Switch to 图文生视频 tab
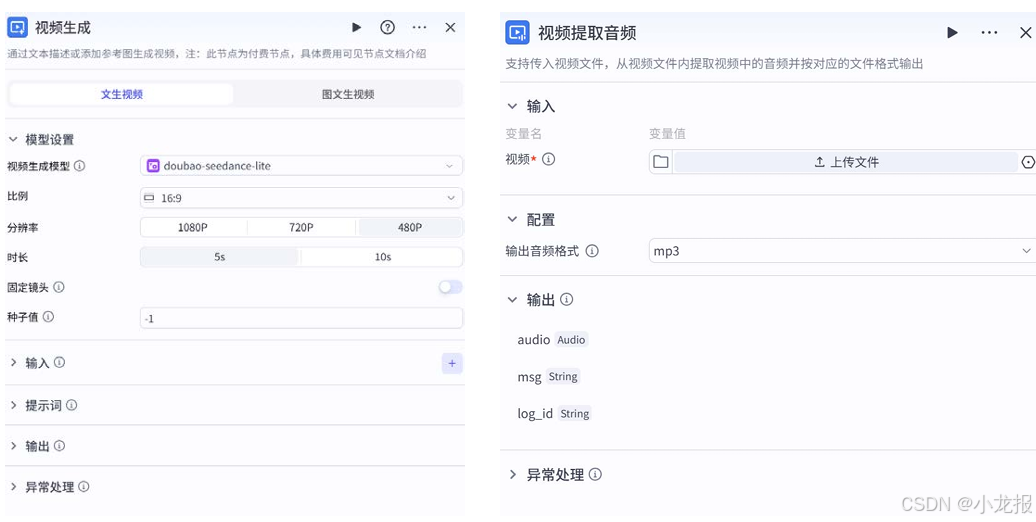This screenshot has height=522, width=1036. (x=348, y=94)
